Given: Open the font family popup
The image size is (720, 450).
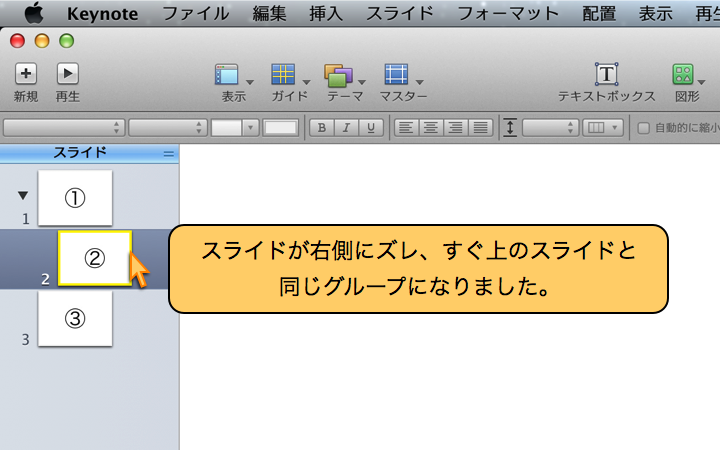Looking at the screenshot, I should pyautogui.click(x=64, y=128).
